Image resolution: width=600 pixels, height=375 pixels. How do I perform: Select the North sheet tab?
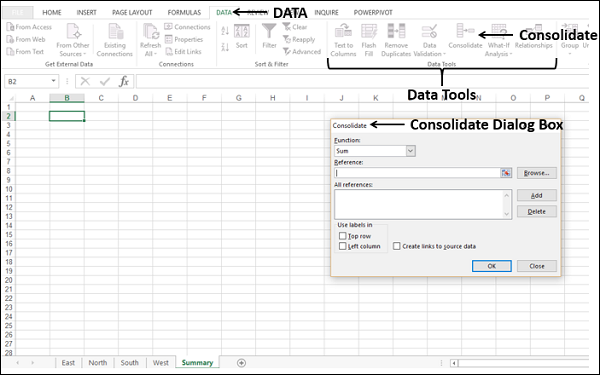98,363
